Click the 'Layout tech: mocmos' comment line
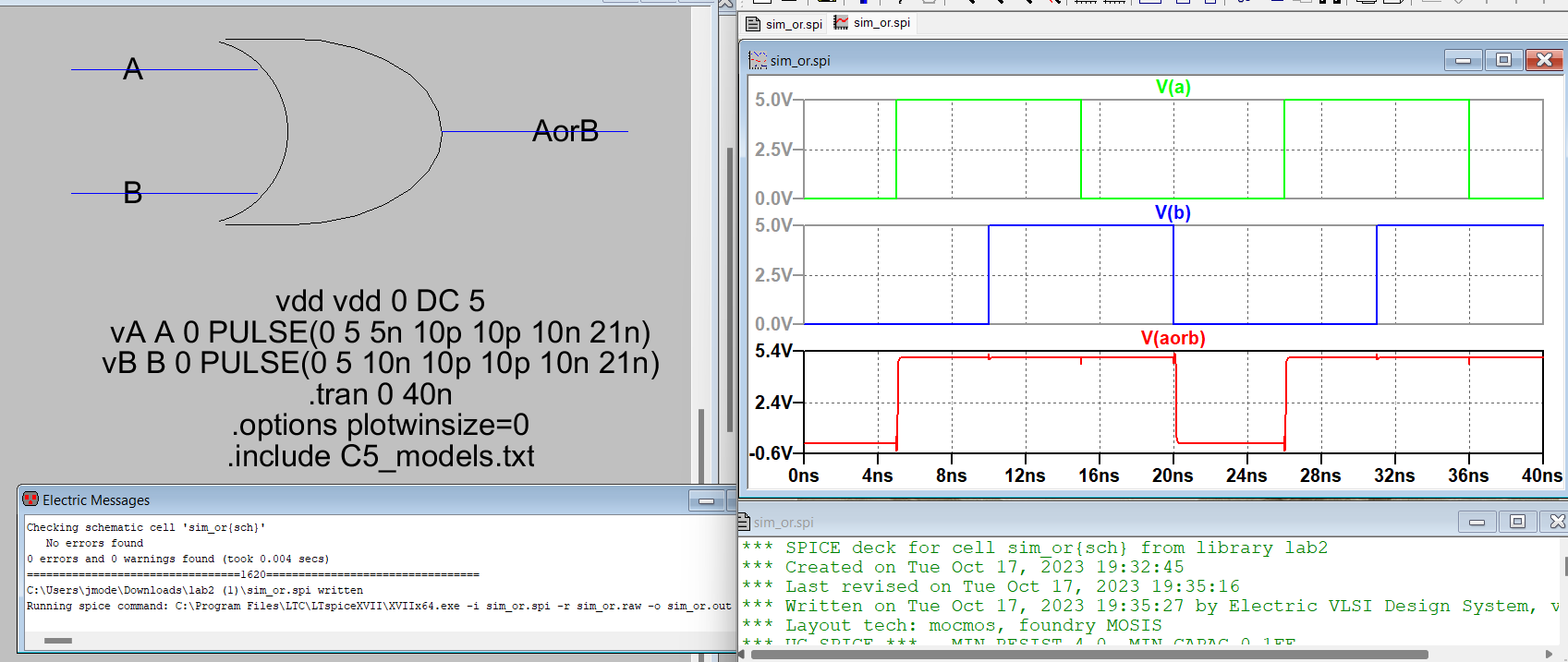Screen dimensions: 1568x662 [953, 625]
